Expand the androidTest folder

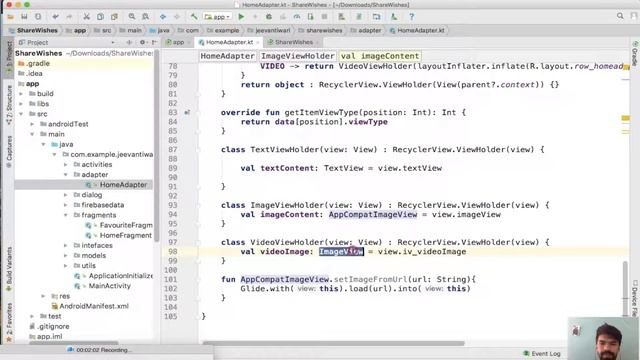tap(32, 124)
